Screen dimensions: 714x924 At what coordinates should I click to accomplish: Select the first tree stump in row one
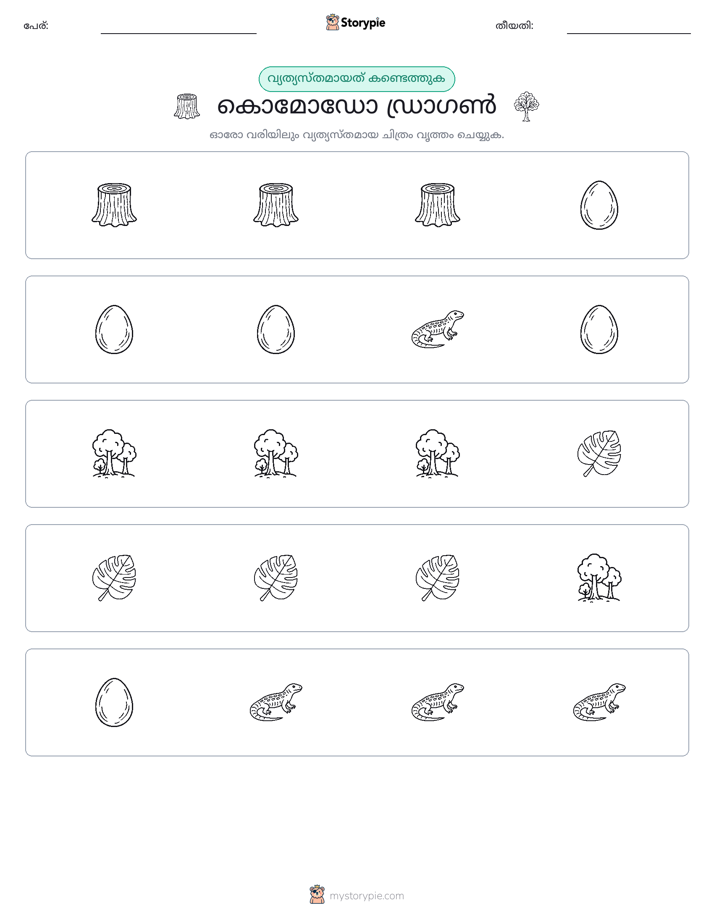coord(114,205)
